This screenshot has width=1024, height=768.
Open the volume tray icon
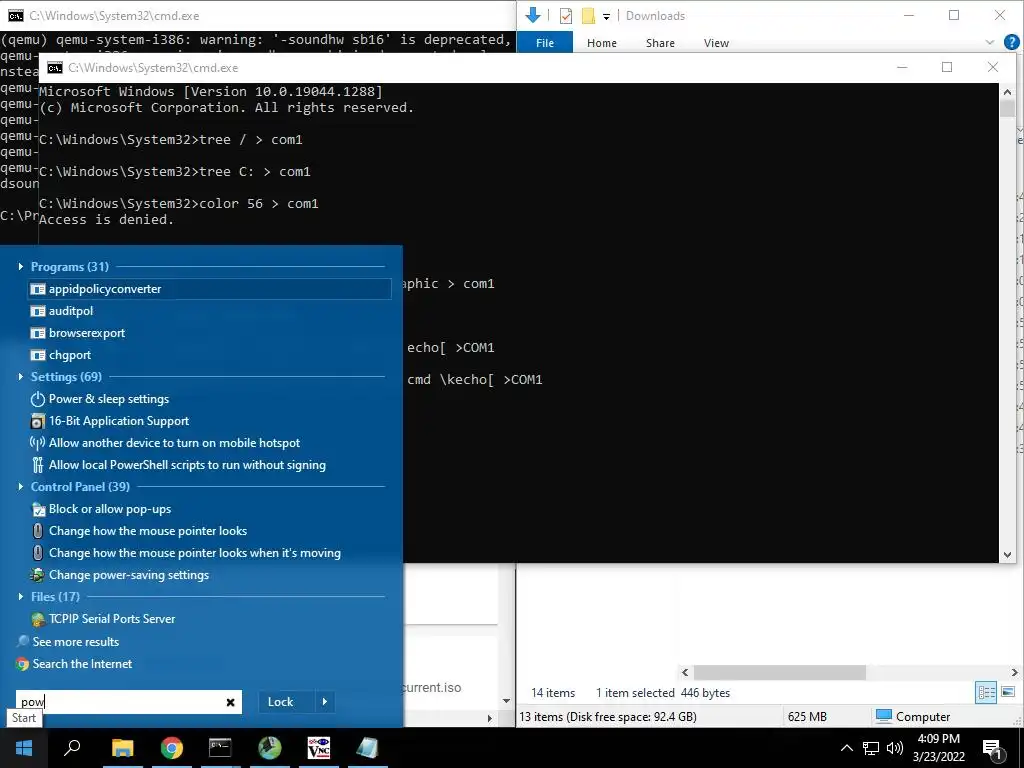pos(895,748)
